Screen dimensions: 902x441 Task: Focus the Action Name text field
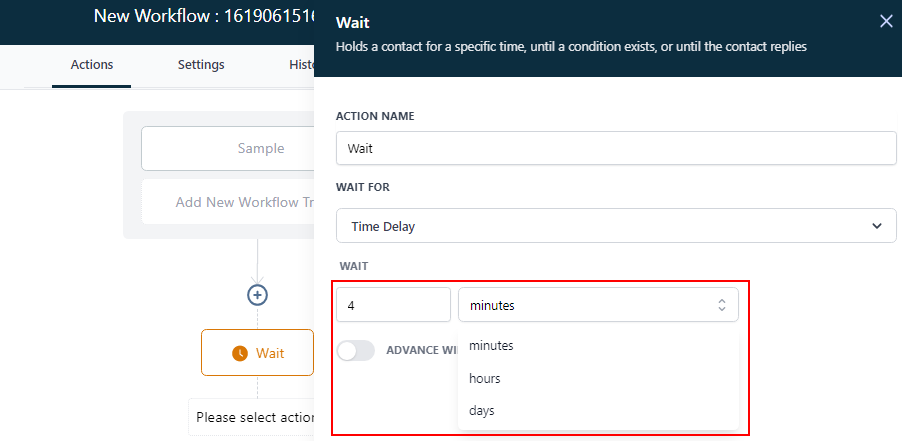pyautogui.click(x=616, y=148)
